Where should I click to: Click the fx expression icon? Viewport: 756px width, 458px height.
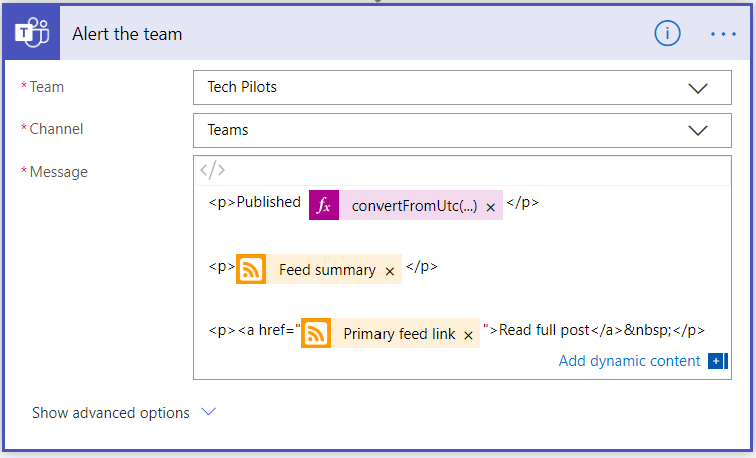coord(324,205)
